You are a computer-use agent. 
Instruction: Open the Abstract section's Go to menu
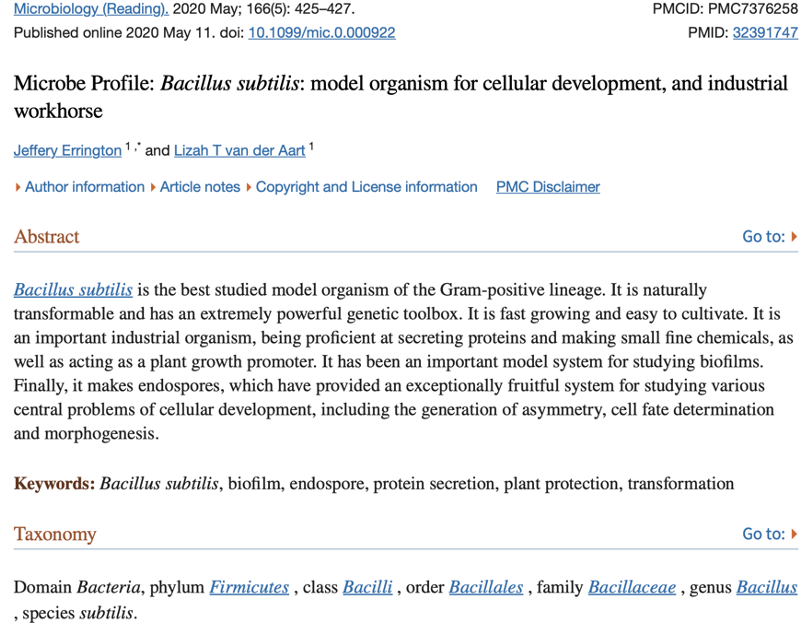(769, 237)
